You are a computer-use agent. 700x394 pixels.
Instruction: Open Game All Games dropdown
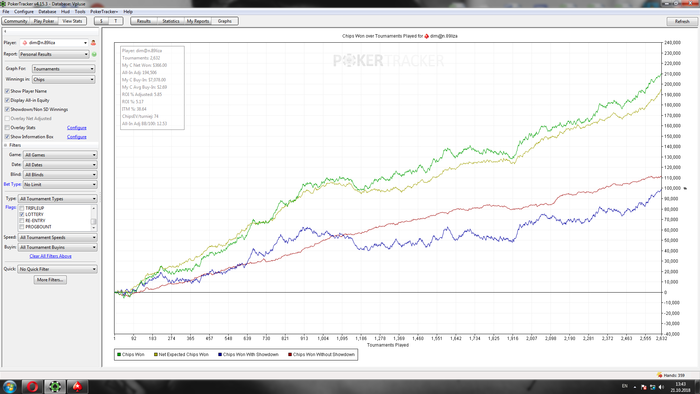60,155
